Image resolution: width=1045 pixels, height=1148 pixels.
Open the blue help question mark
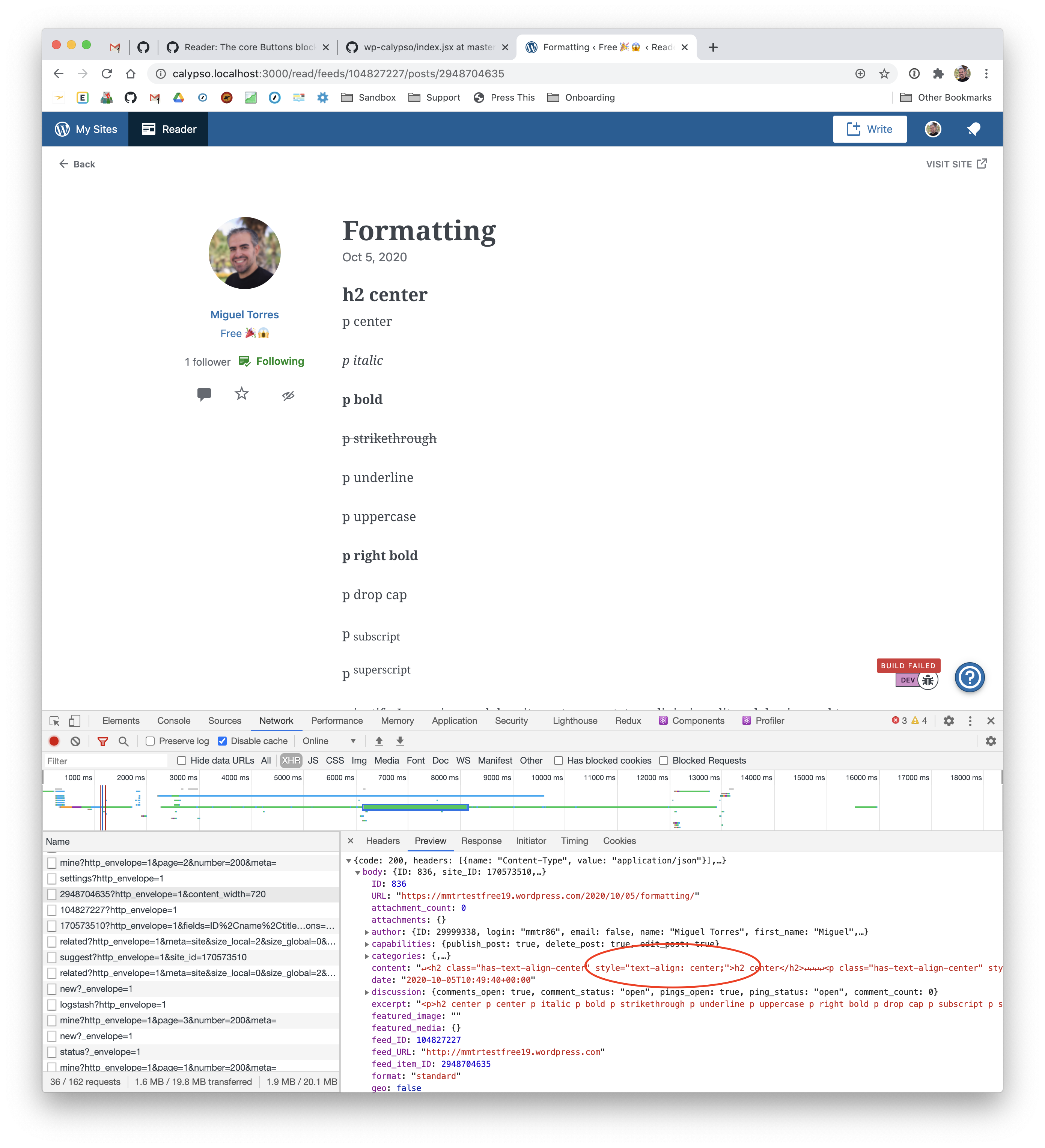(969, 677)
